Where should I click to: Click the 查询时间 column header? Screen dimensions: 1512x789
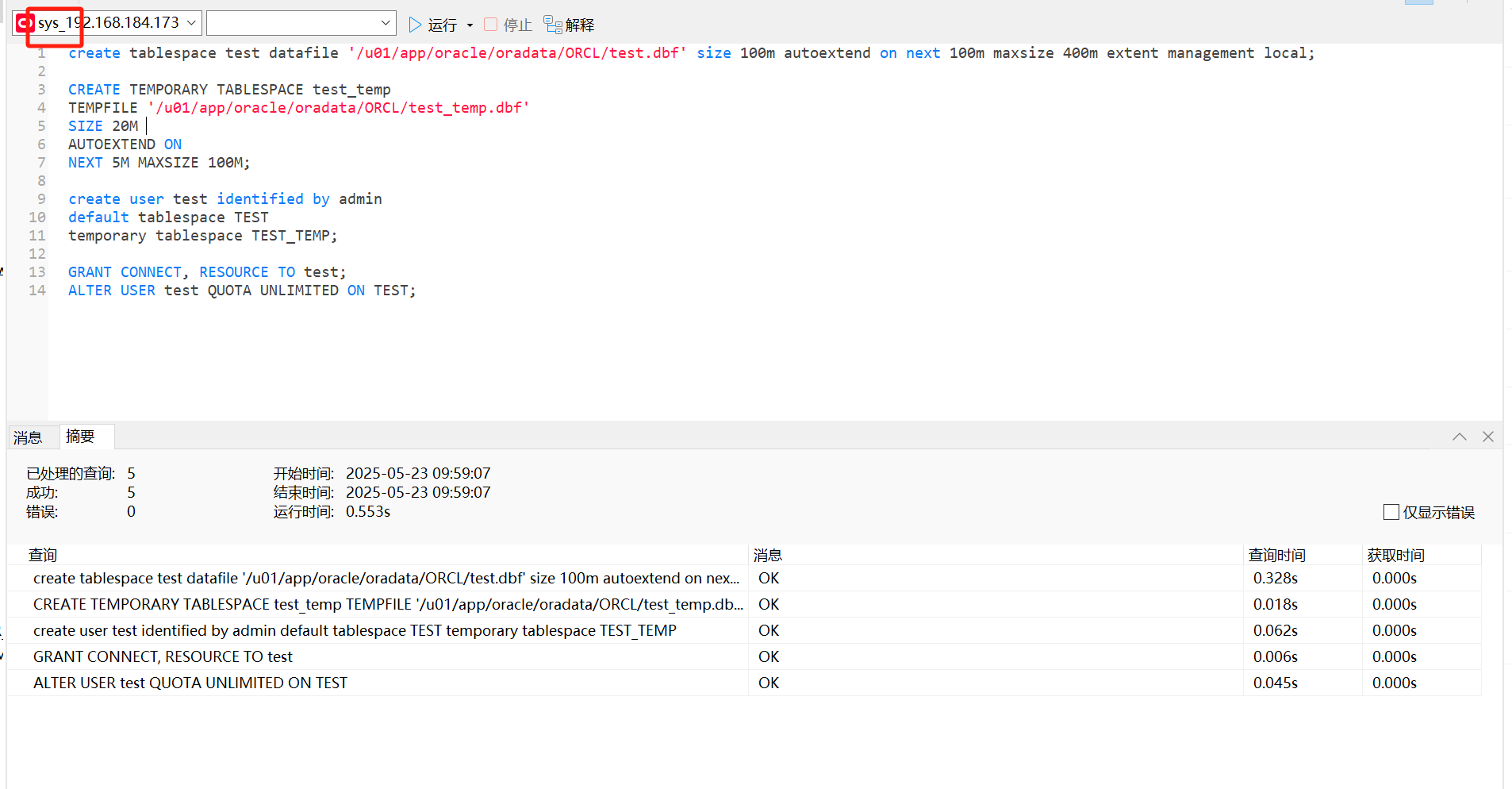1277,554
